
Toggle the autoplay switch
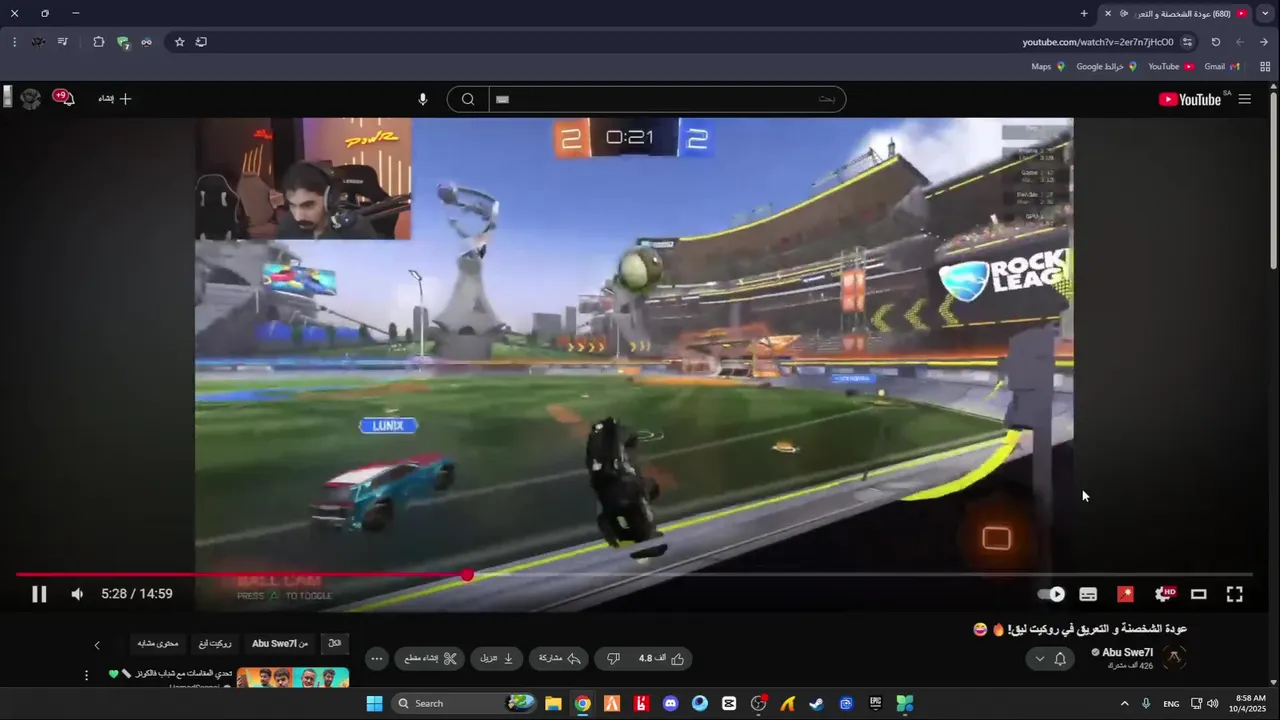tap(1051, 594)
